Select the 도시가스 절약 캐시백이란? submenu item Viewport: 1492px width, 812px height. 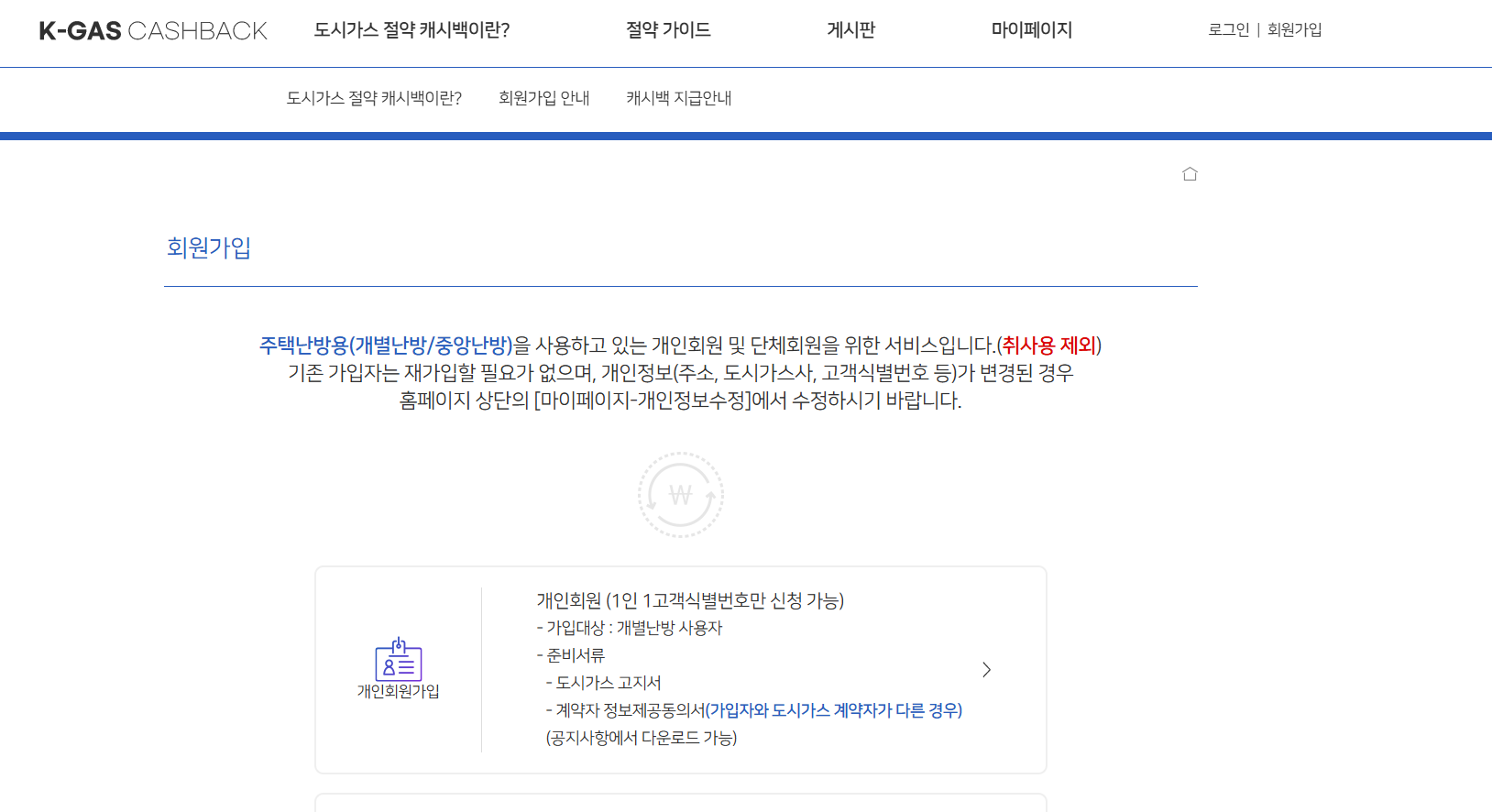(374, 98)
